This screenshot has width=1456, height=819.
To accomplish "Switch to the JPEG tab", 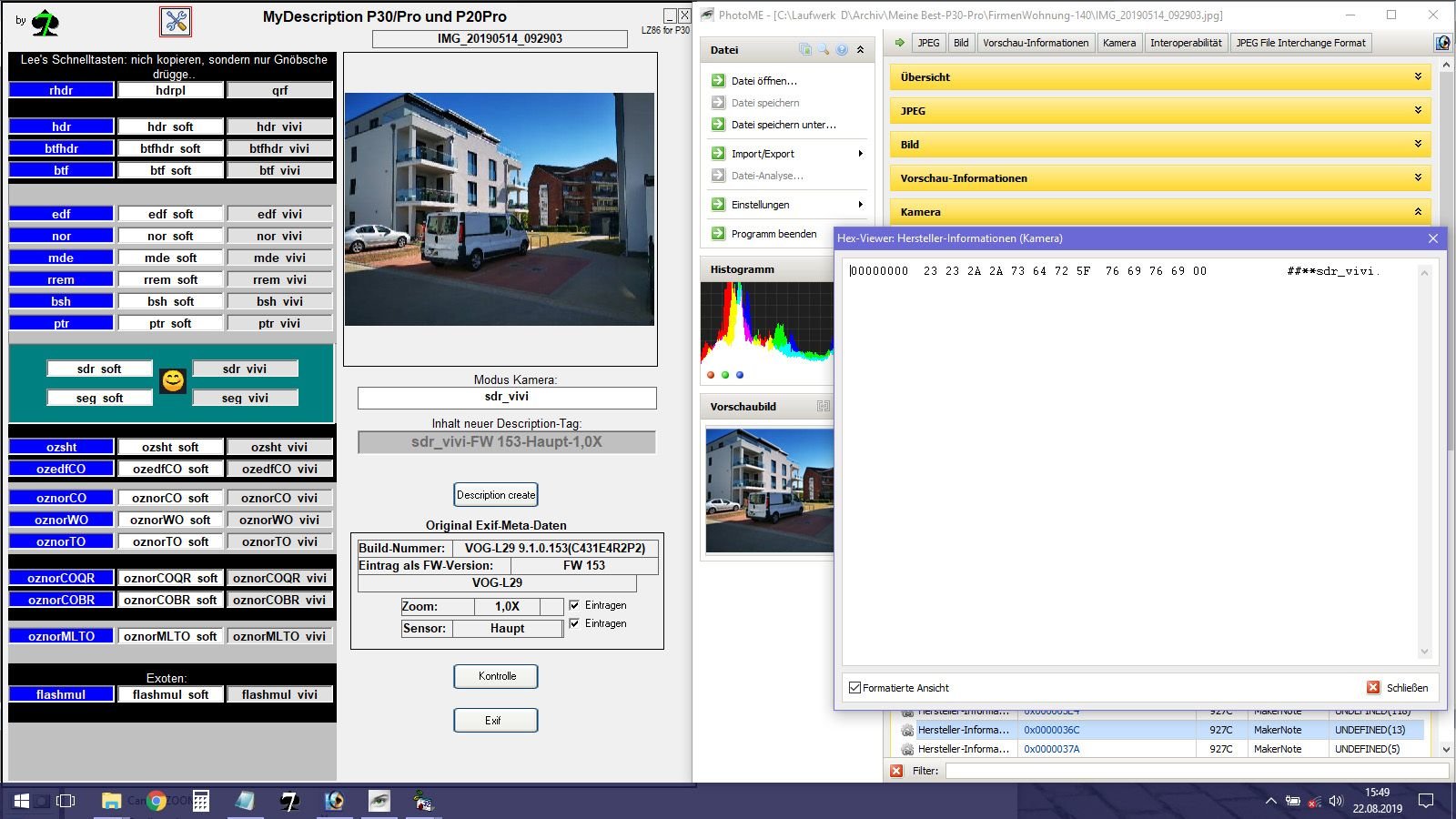I will point(928,43).
